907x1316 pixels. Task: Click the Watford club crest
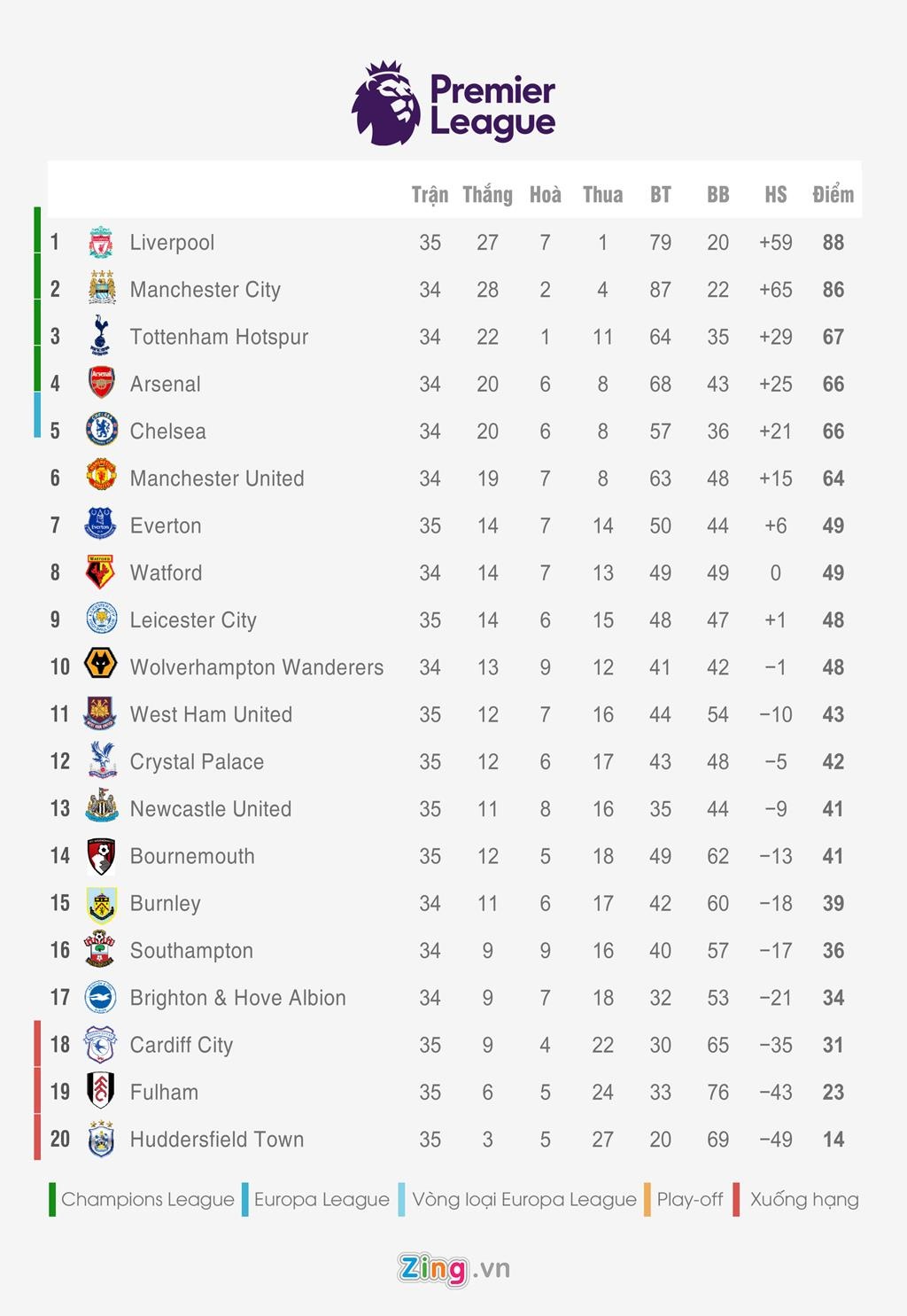[x=101, y=572]
